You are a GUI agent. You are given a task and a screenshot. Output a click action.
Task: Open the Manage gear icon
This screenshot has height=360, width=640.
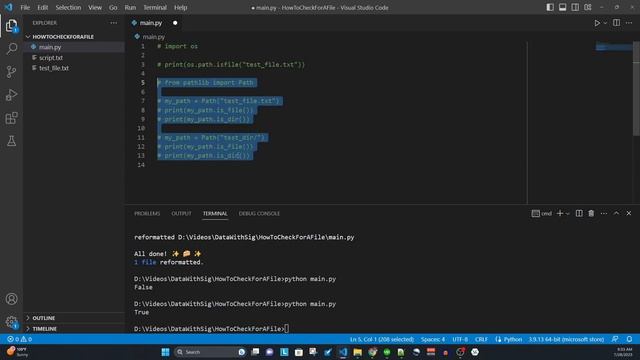[x=11, y=322]
